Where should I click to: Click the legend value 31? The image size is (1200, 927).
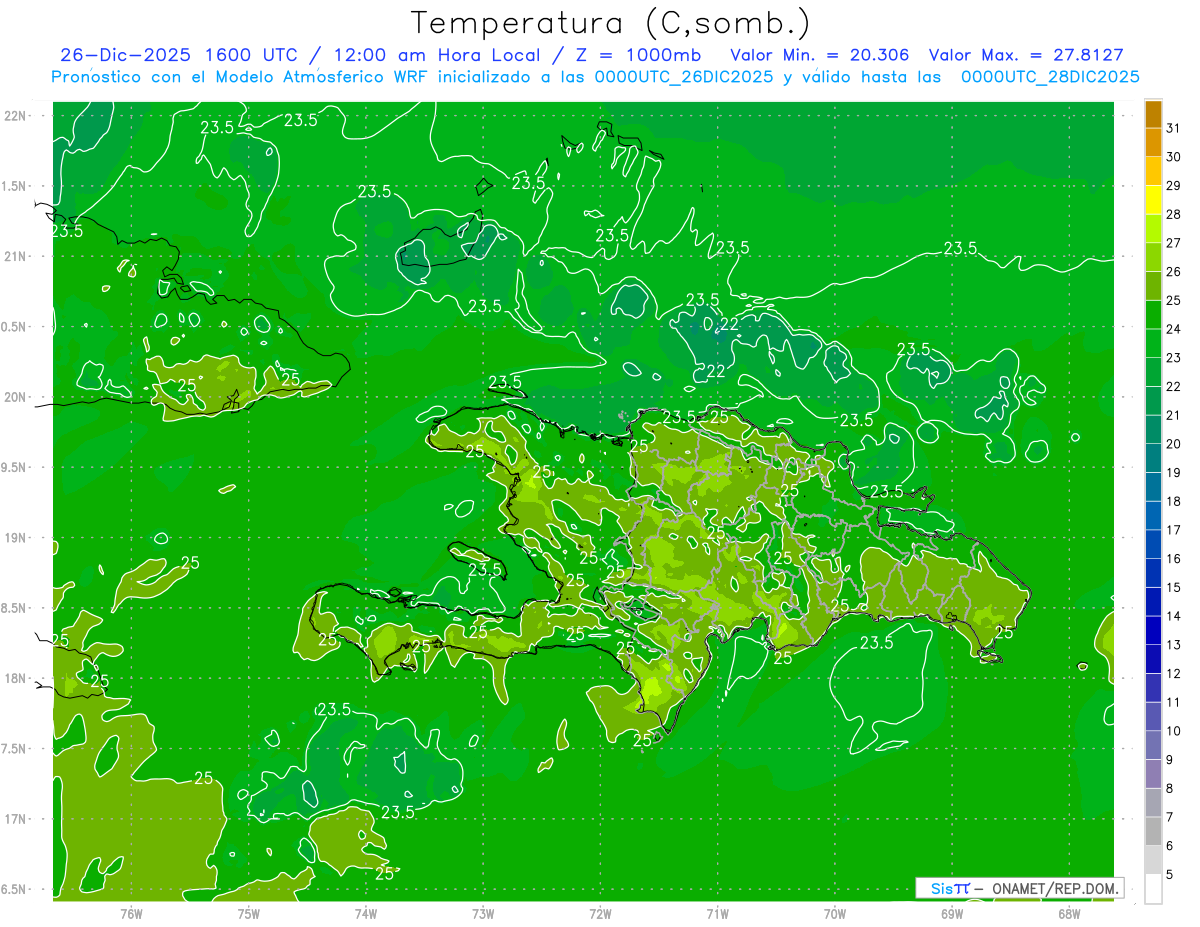(1175, 128)
